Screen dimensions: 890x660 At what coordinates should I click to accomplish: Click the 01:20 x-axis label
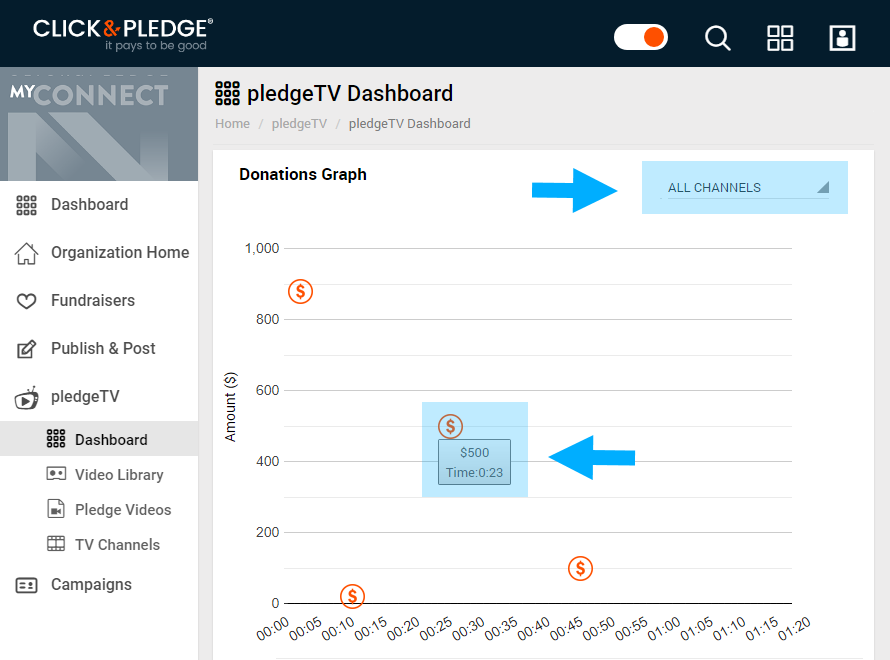point(794,628)
